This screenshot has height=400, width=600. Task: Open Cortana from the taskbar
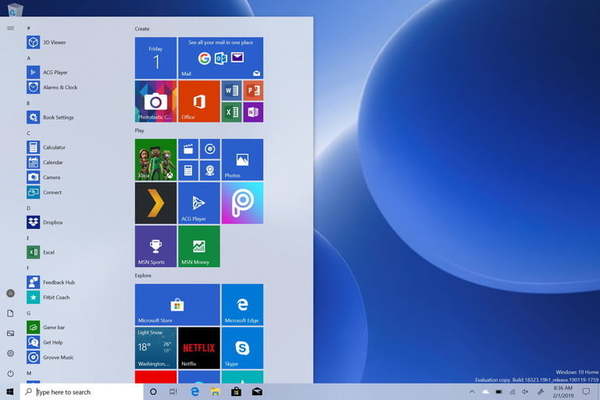pos(153,392)
